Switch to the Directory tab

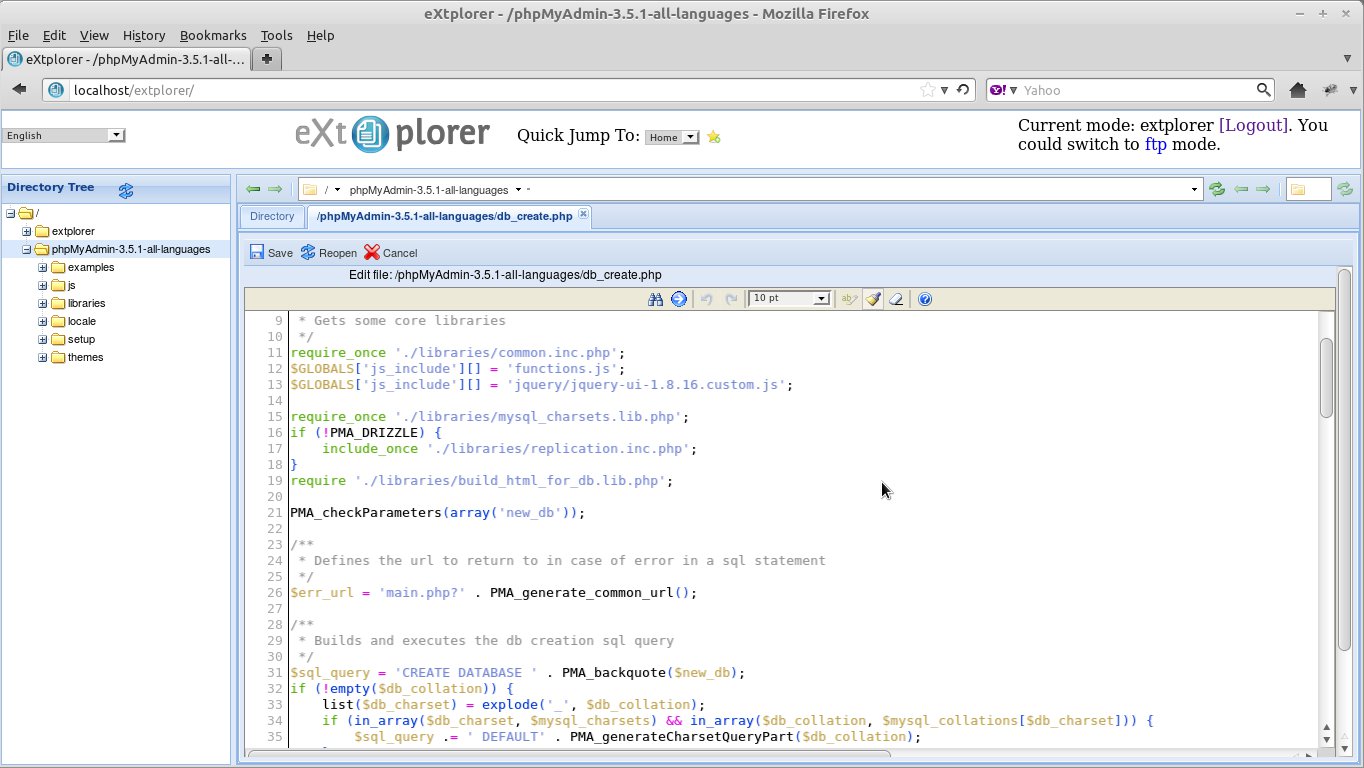[272, 216]
